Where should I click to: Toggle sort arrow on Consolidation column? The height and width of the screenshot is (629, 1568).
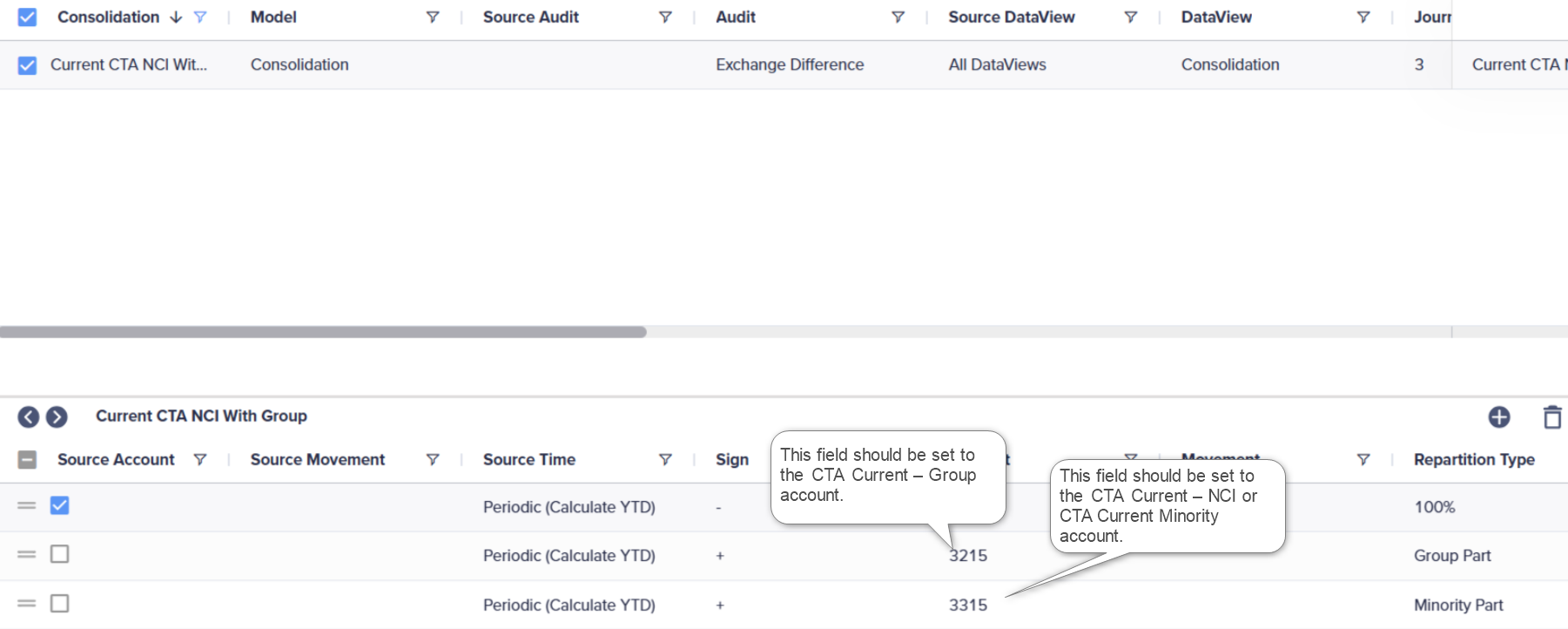(x=176, y=17)
